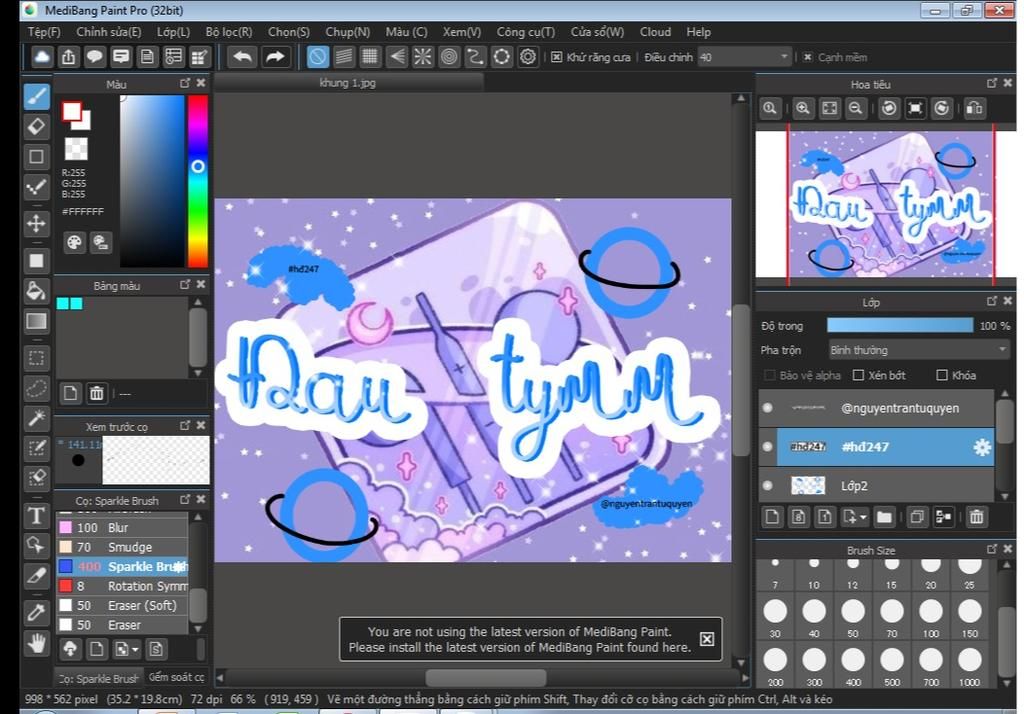Click the canvas horizontal scrollbar thumb
The image size is (1024, 714).
pyautogui.click(x=486, y=677)
